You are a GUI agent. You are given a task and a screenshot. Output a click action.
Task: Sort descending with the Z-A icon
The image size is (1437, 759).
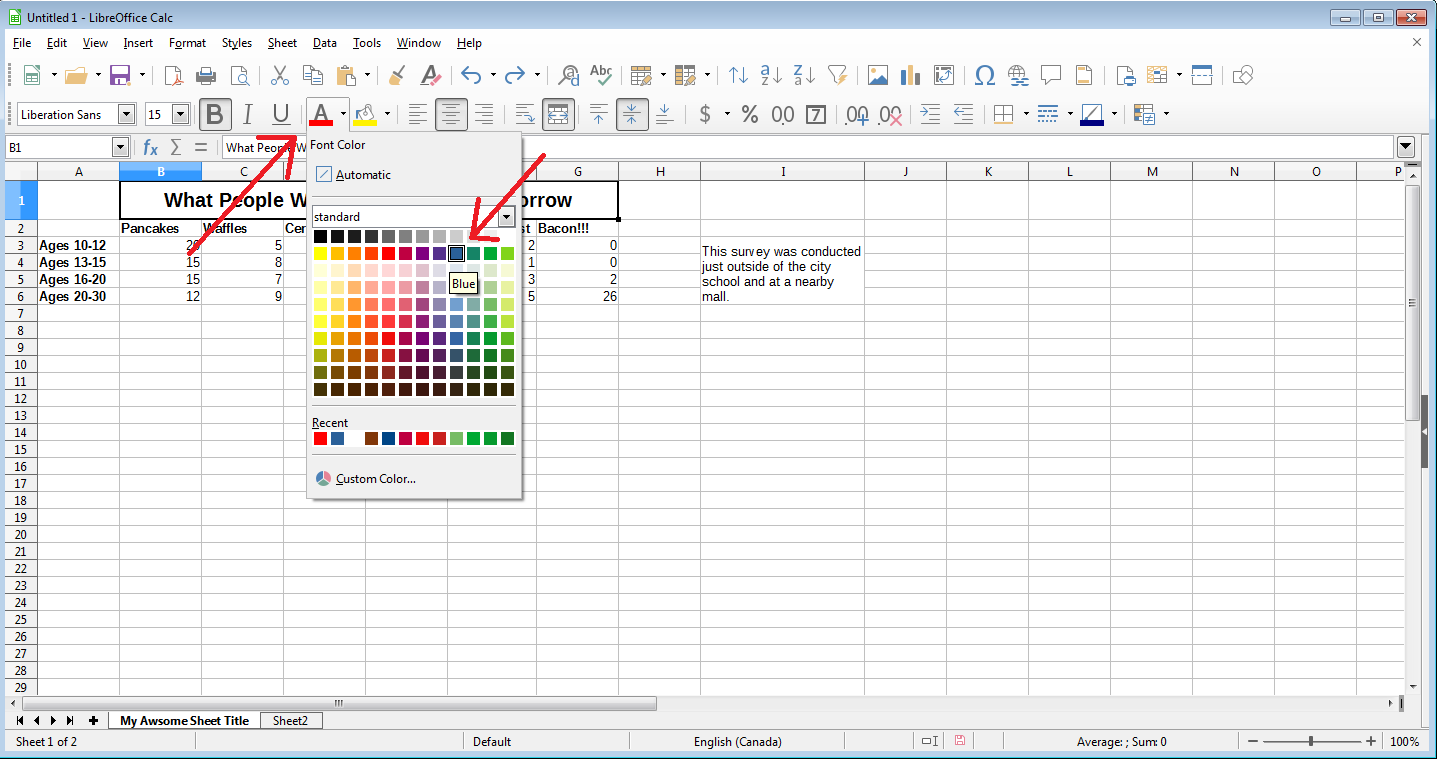click(804, 75)
